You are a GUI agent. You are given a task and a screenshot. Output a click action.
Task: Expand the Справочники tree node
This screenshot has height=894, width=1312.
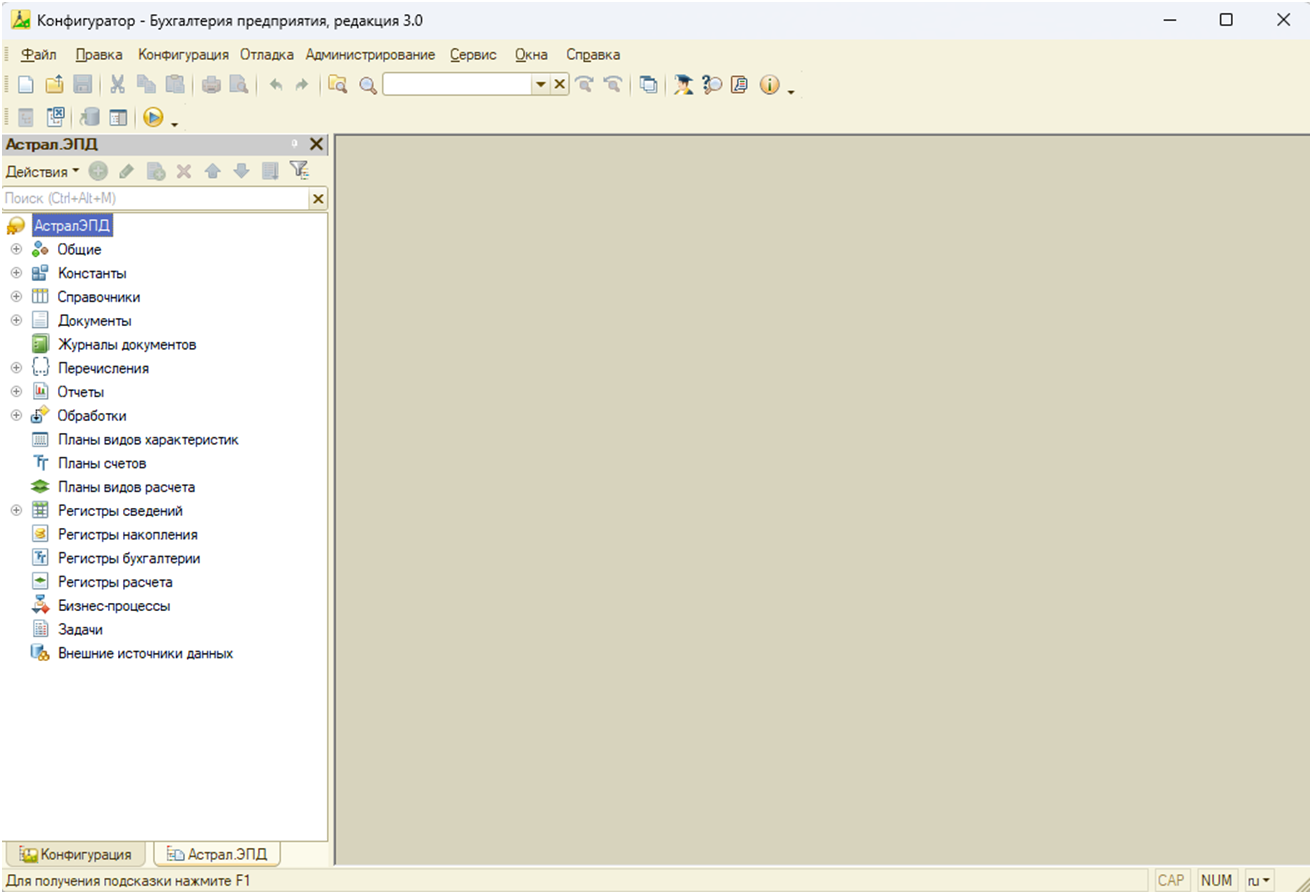point(16,297)
